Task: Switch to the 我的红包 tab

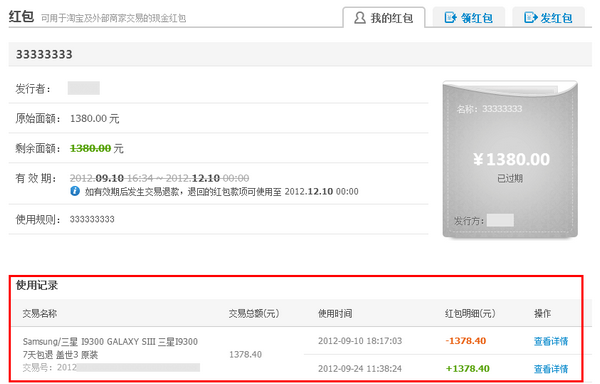Action: pyautogui.click(x=384, y=18)
